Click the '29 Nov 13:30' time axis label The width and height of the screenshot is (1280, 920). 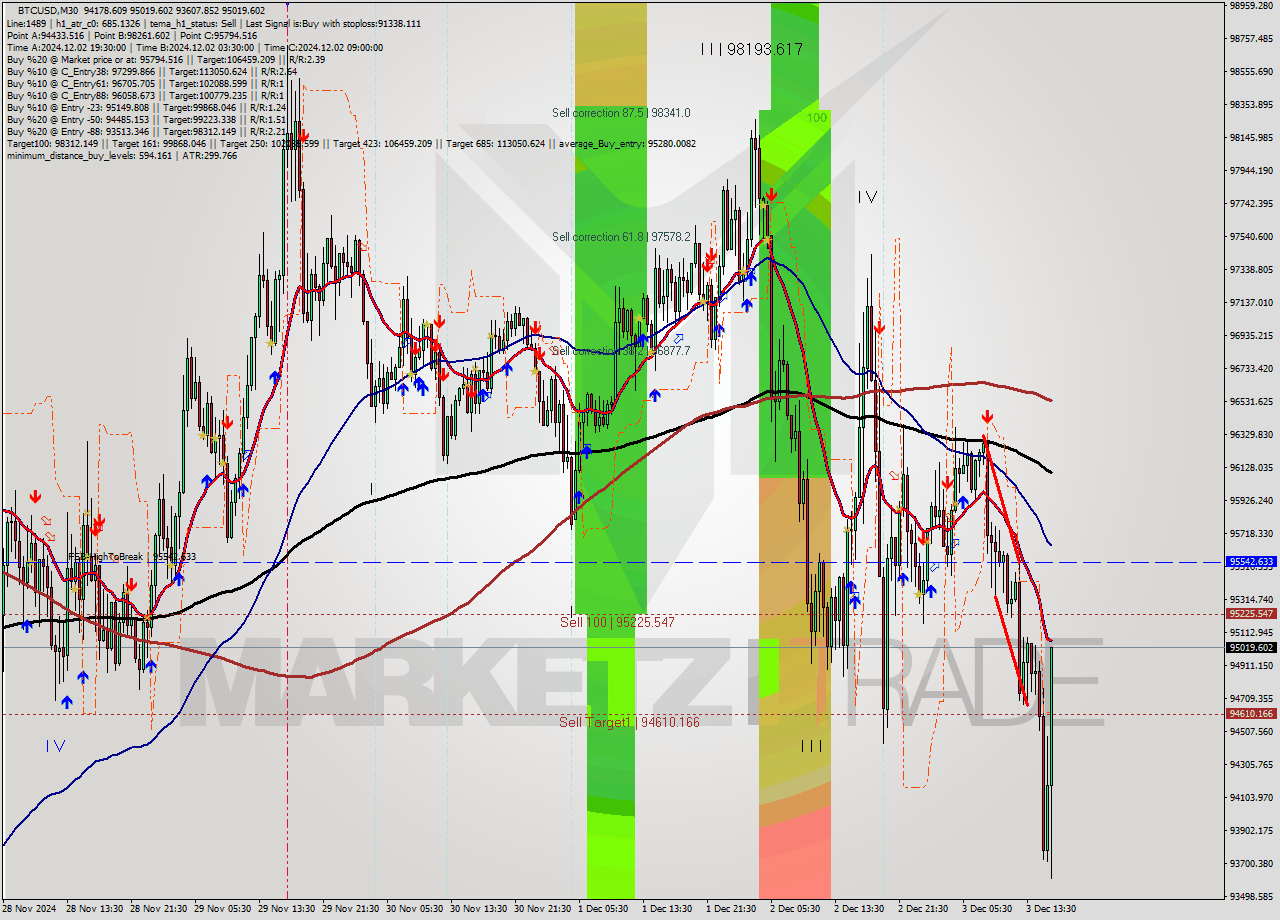tap(287, 909)
